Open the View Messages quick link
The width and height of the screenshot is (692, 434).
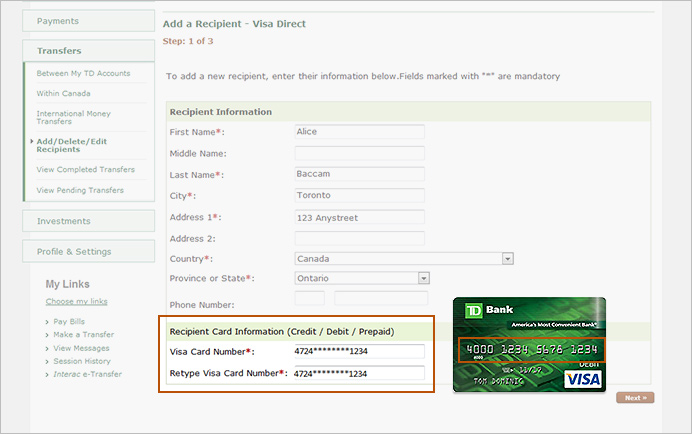point(81,348)
